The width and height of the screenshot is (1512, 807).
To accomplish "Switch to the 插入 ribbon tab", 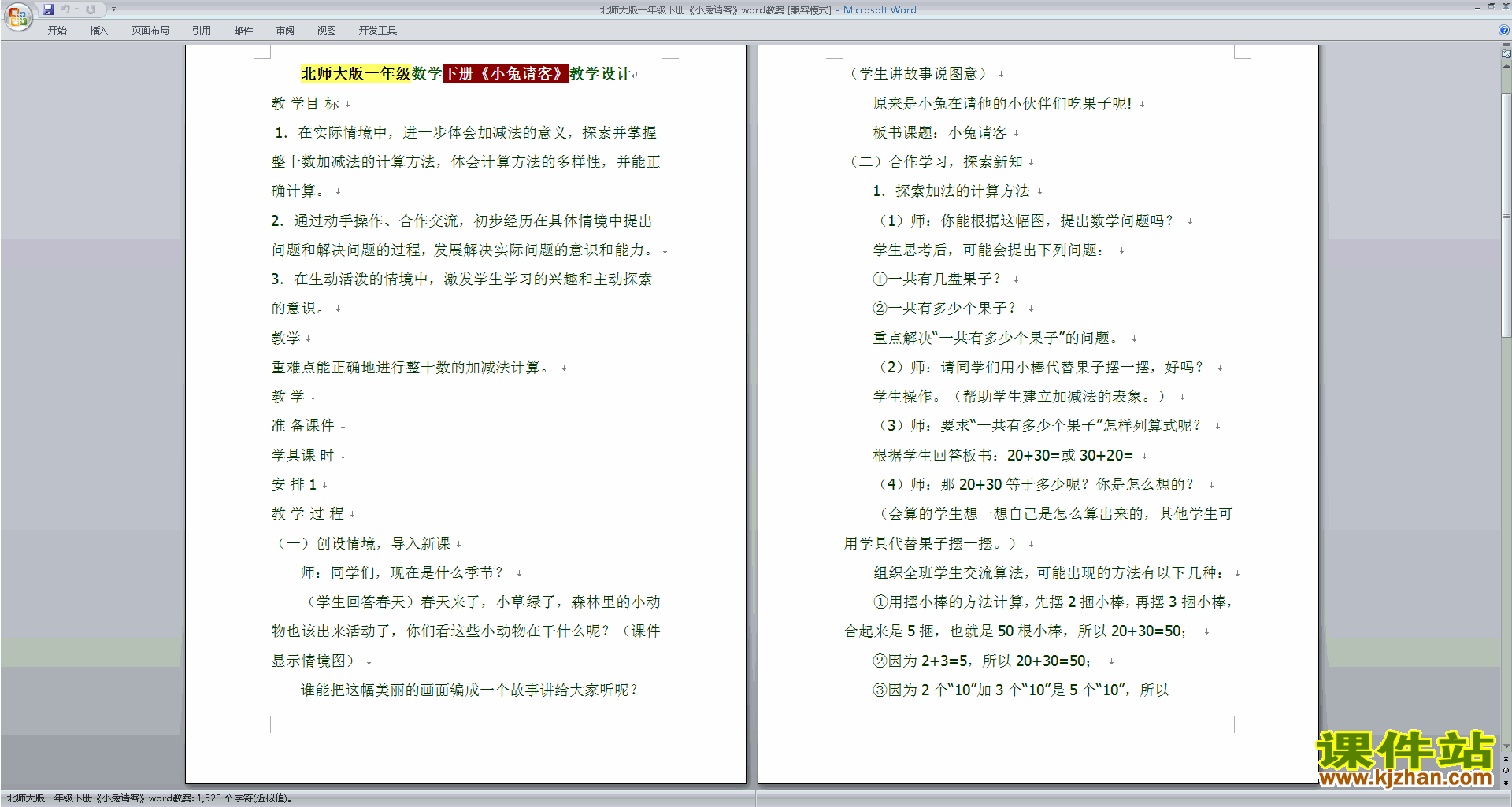I will pyautogui.click(x=98, y=31).
